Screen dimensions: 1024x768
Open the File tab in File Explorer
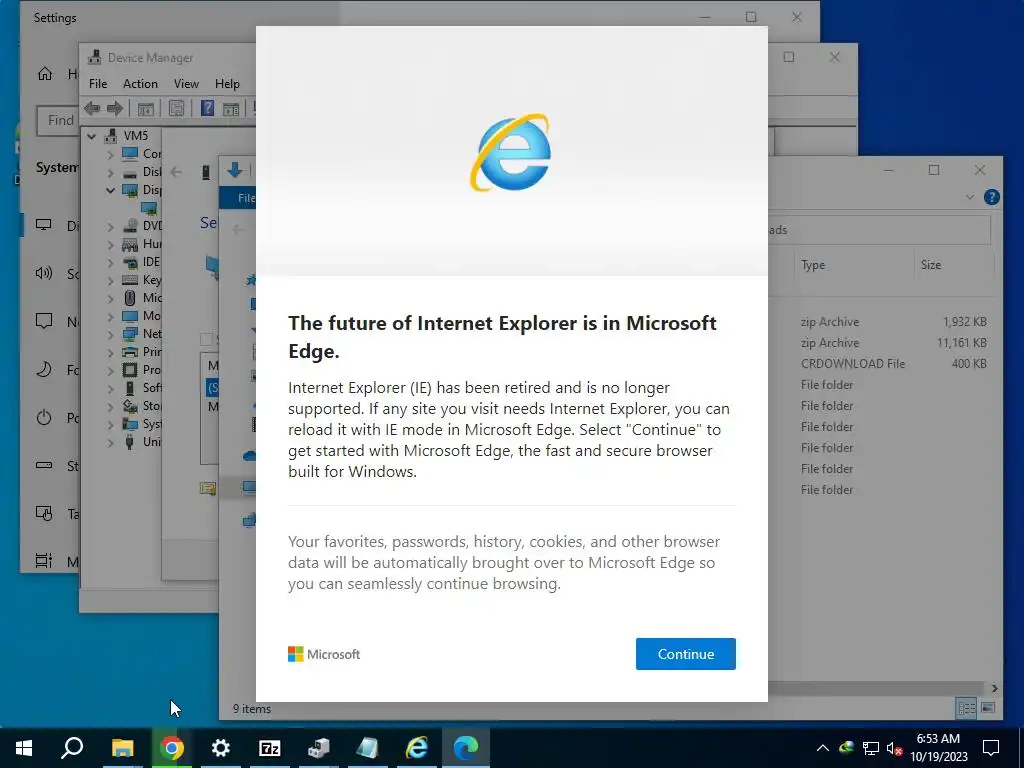point(238,198)
